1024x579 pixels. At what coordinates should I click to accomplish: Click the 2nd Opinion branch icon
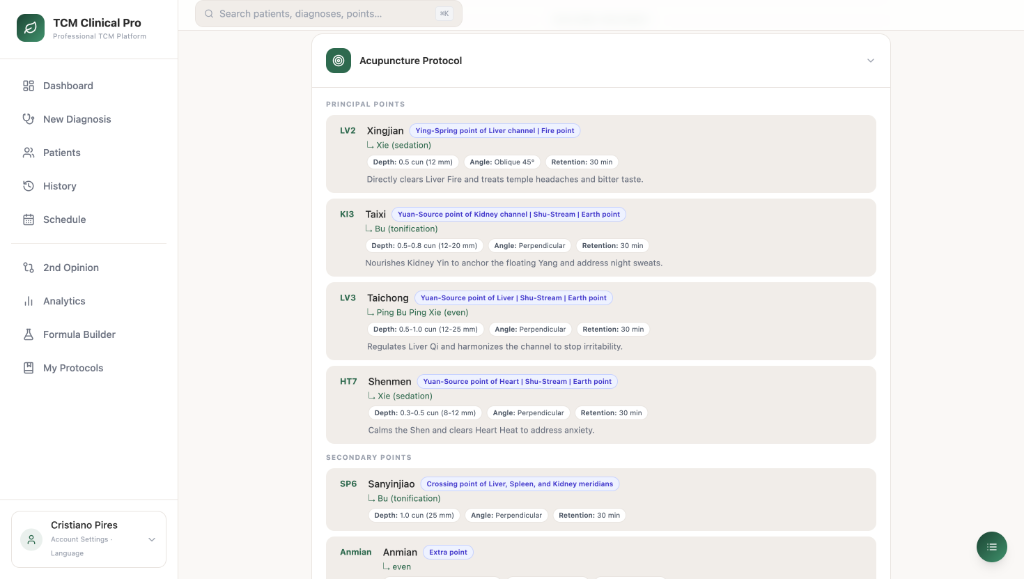pyautogui.click(x=28, y=268)
